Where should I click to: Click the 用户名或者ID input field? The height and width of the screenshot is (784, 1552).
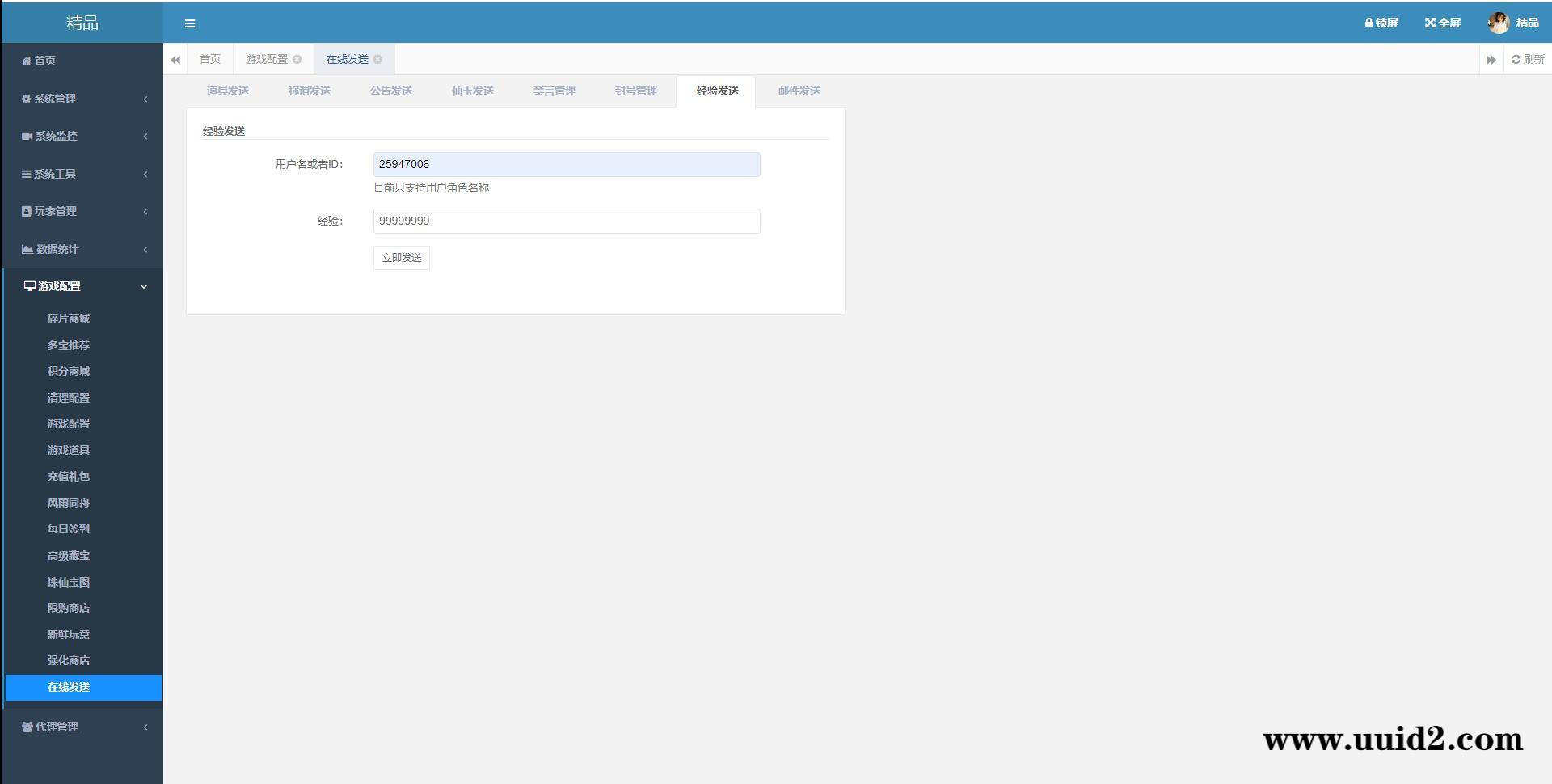point(566,164)
